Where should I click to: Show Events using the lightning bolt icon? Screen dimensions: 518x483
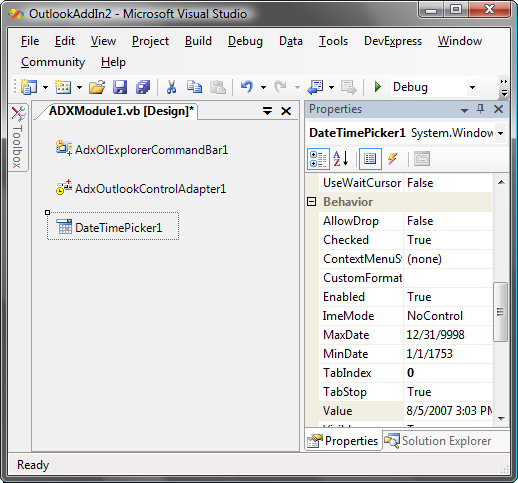[393, 159]
